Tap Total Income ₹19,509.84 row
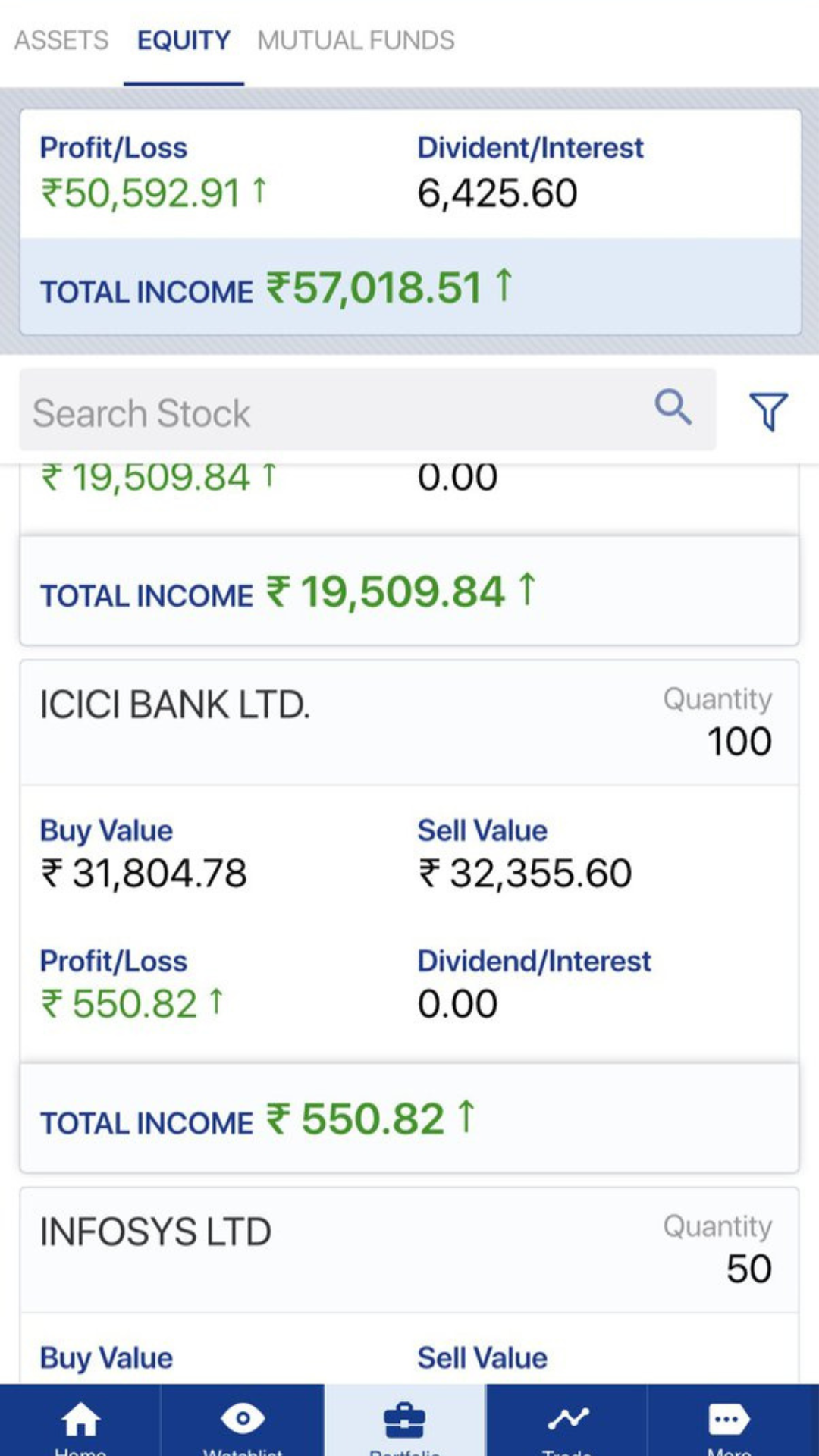Screen dimensions: 819x1456 click(409, 591)
